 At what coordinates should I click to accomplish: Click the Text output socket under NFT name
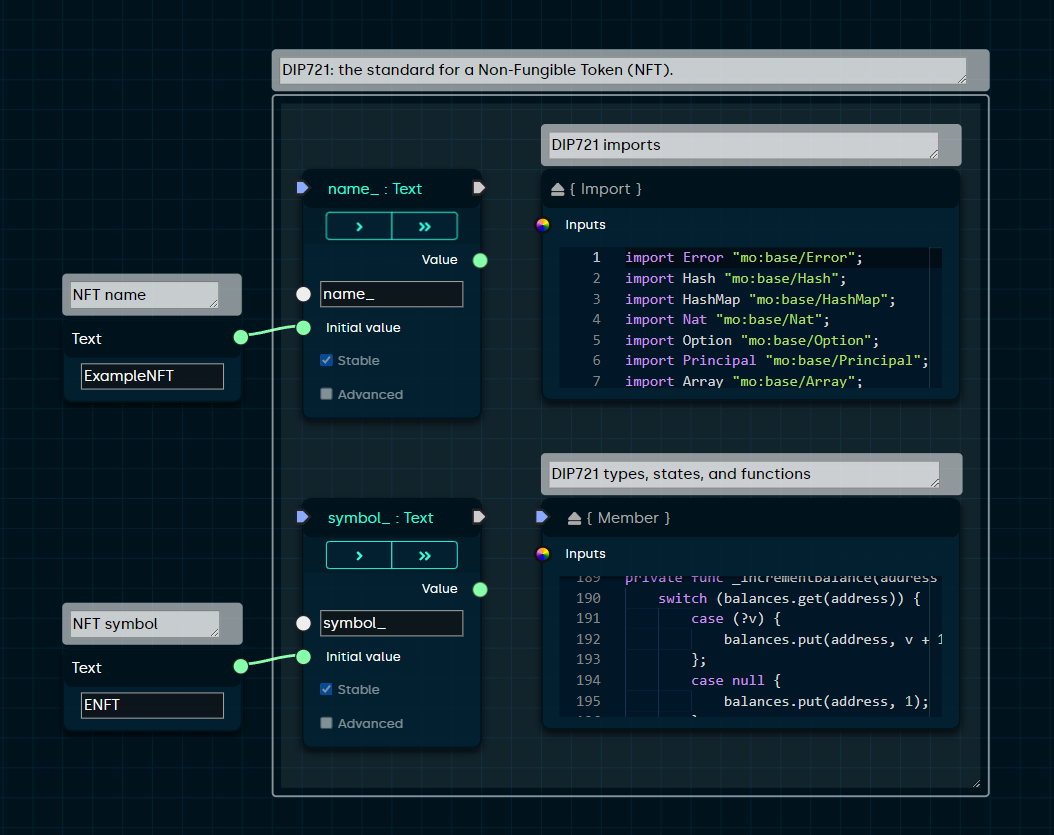[x=241, y=337]
